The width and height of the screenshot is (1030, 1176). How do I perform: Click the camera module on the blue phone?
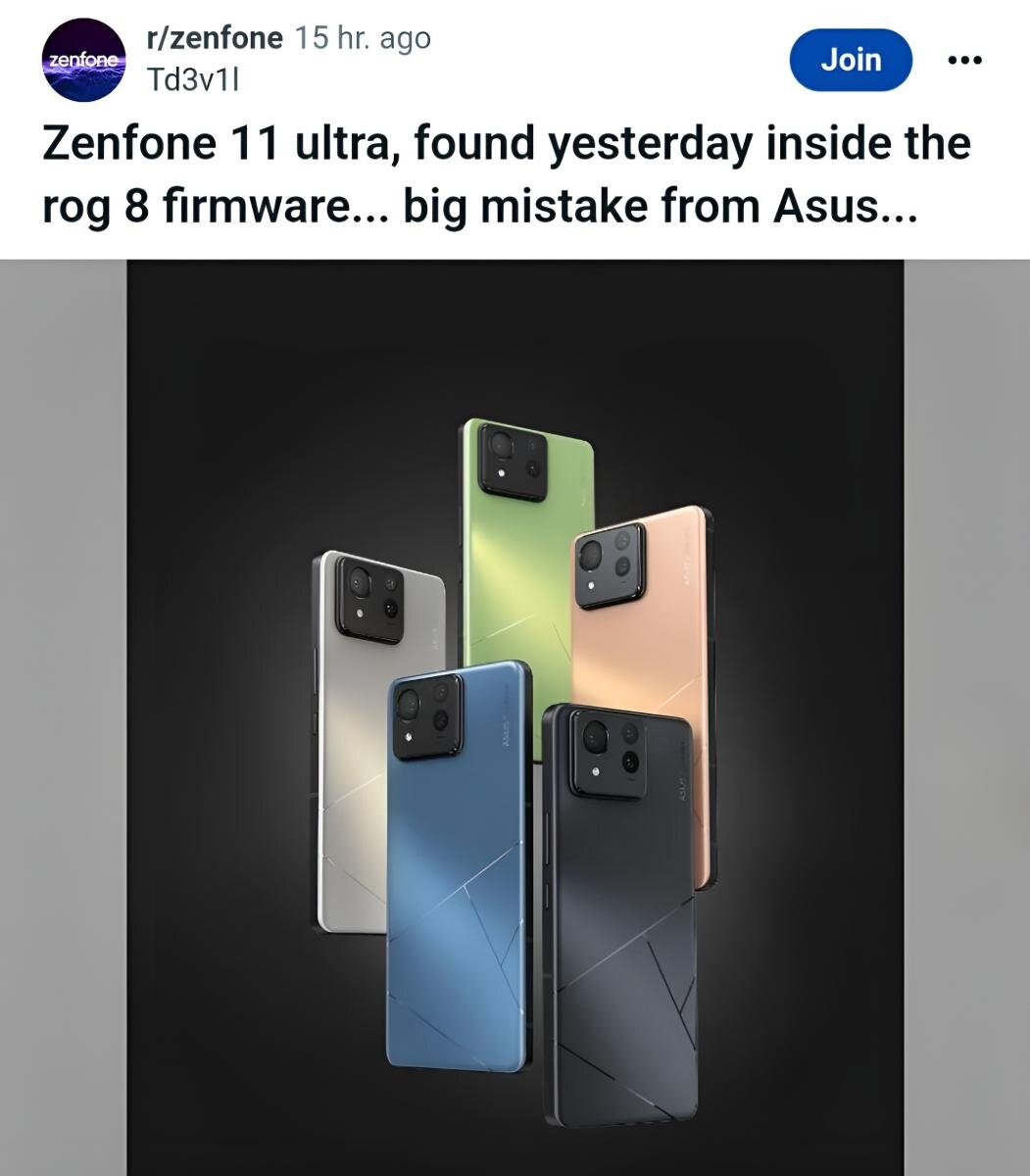[427, 716]
